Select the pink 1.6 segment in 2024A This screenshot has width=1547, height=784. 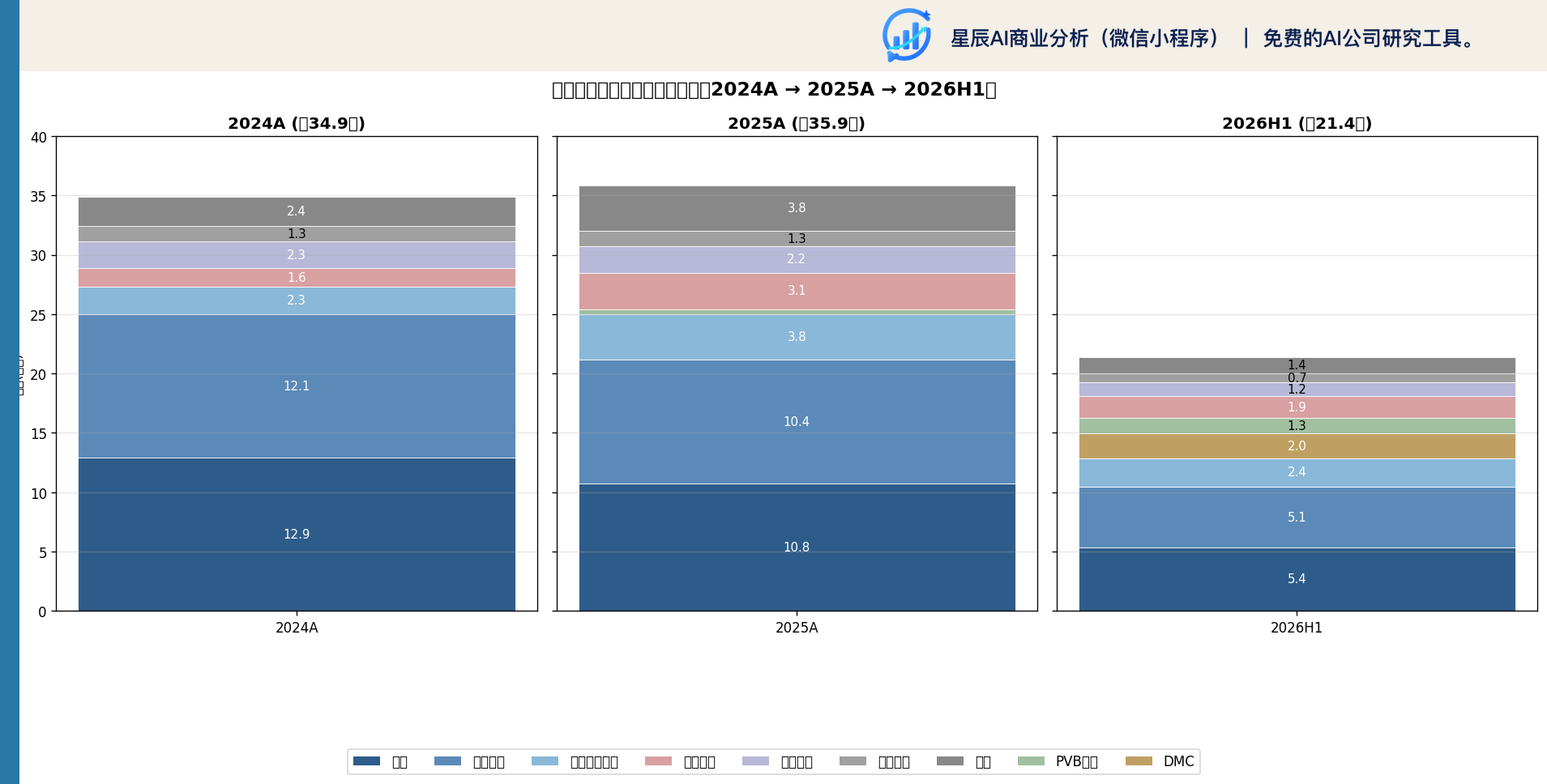click(x=297, y=278)
